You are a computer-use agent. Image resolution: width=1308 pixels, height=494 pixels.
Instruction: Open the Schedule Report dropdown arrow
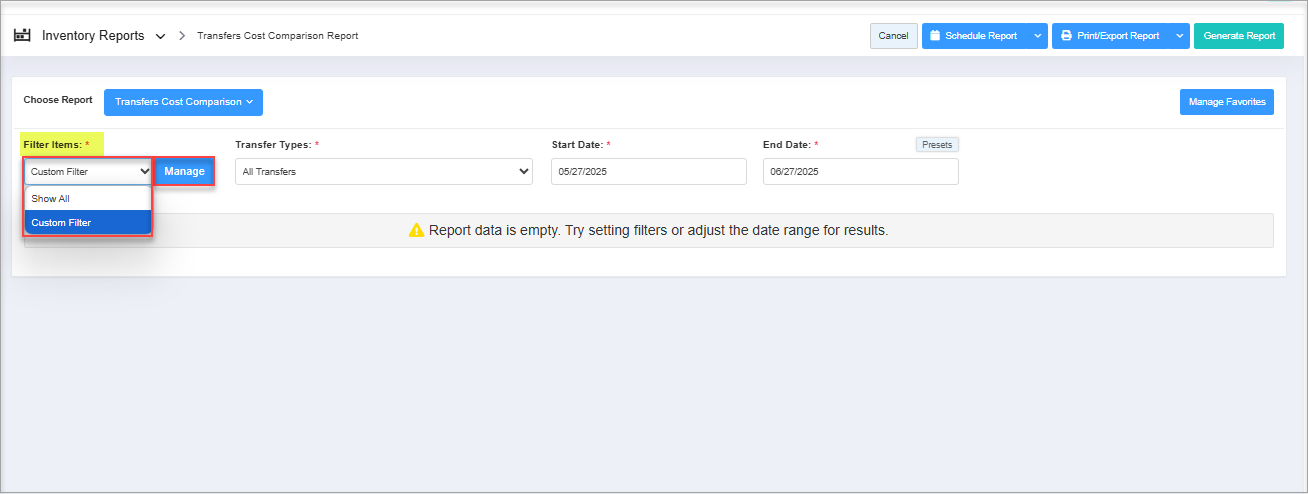(1037, 36)
